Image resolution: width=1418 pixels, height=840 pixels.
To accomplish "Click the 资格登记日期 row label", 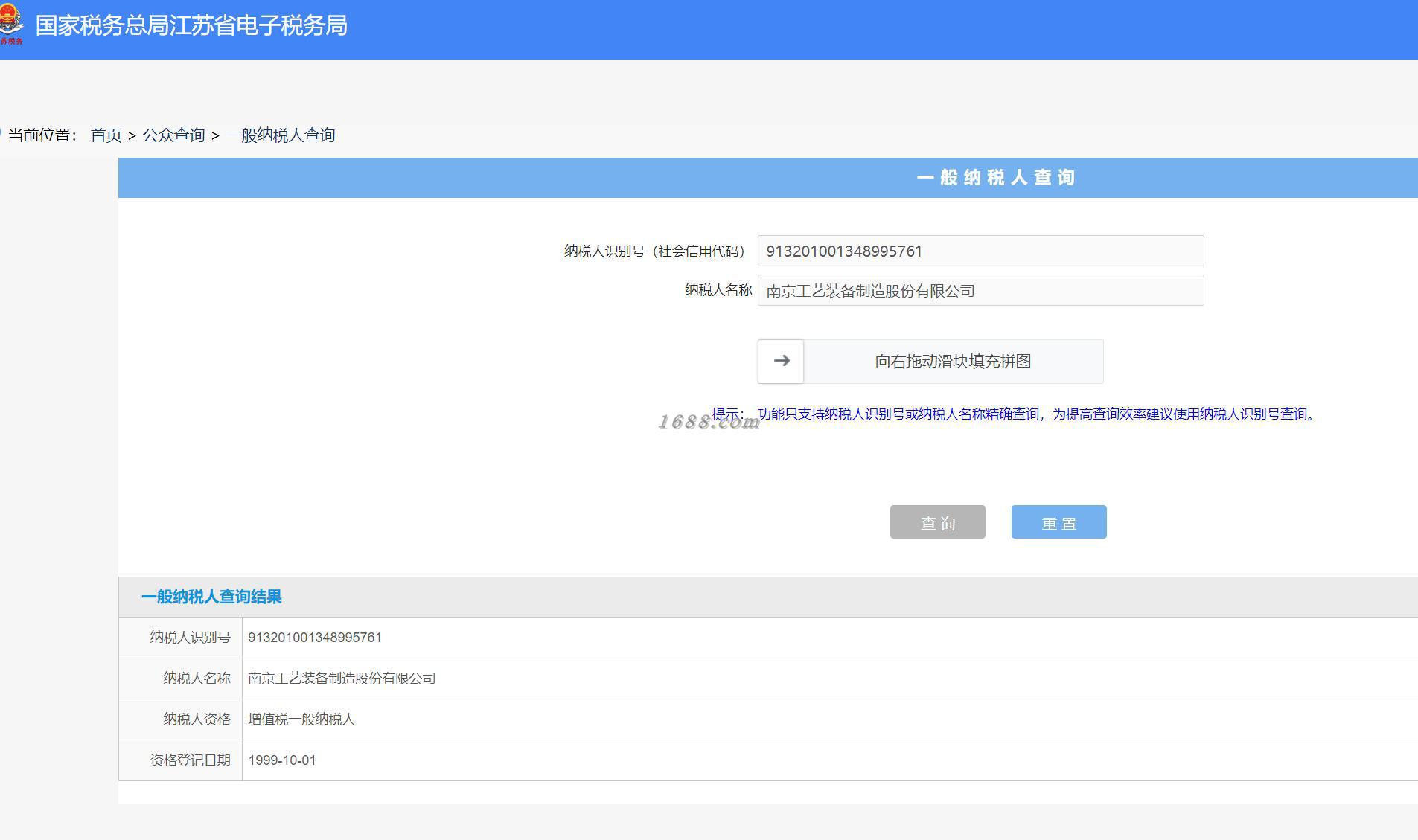I will (191, 760).
